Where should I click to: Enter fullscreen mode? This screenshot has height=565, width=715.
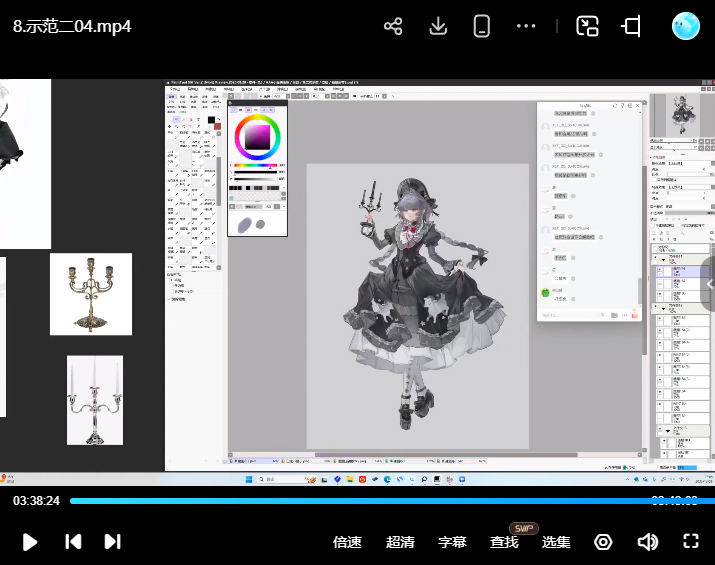[690, 542]
